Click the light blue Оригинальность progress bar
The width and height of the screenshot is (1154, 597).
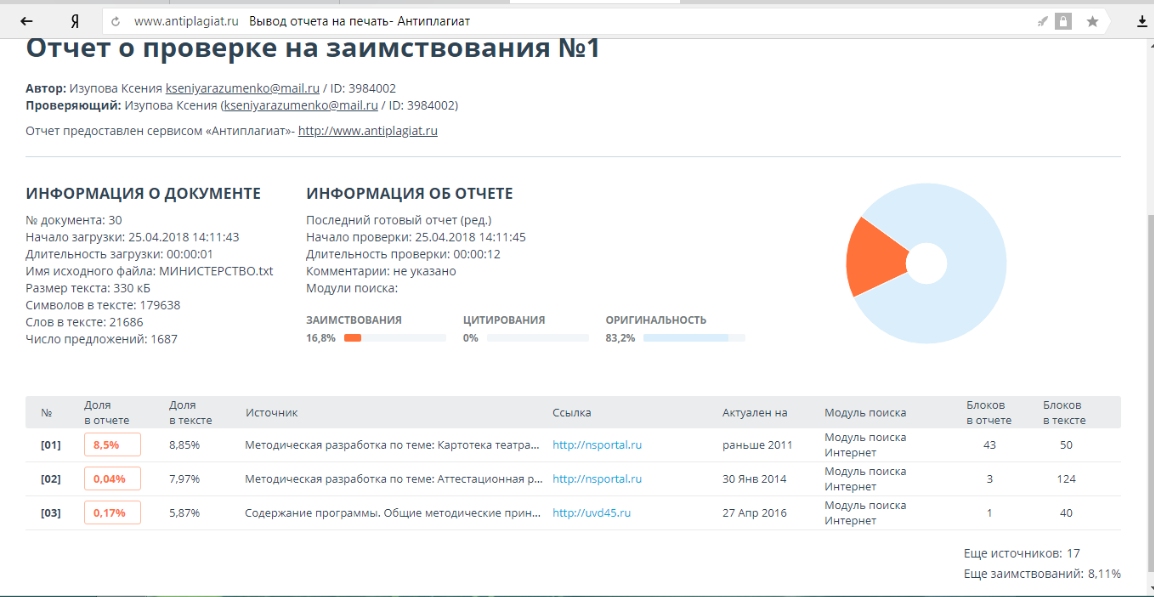pos(685,338)
